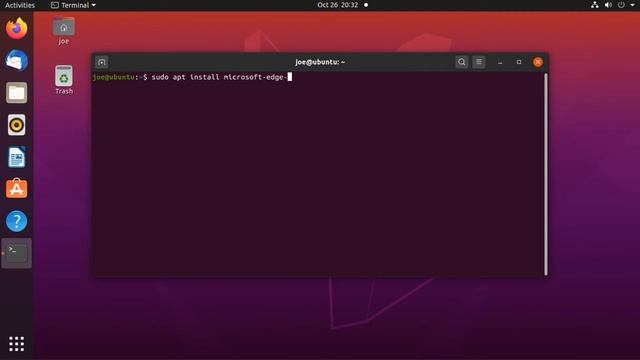Image resolution: width=640 pixels, height=360 pixels.
Task: Open terminal hamburger menu
Action: 479,62
